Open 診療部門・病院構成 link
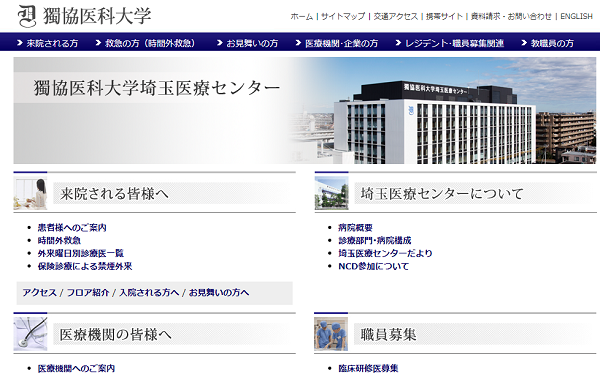600x374 pixels. click(375, 241)
